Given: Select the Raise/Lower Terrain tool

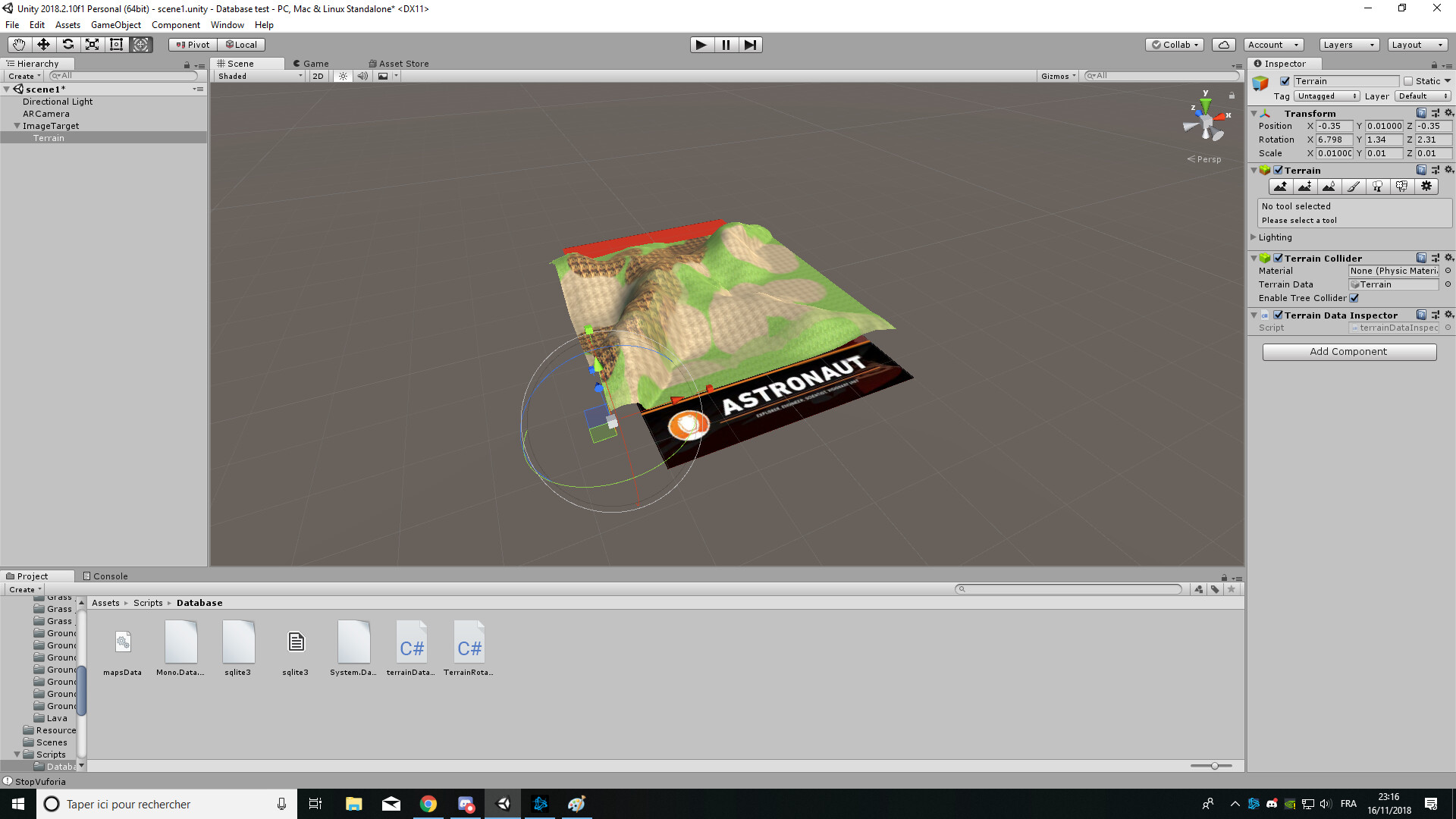Looking at the screenshot, I should (1281, 187).
